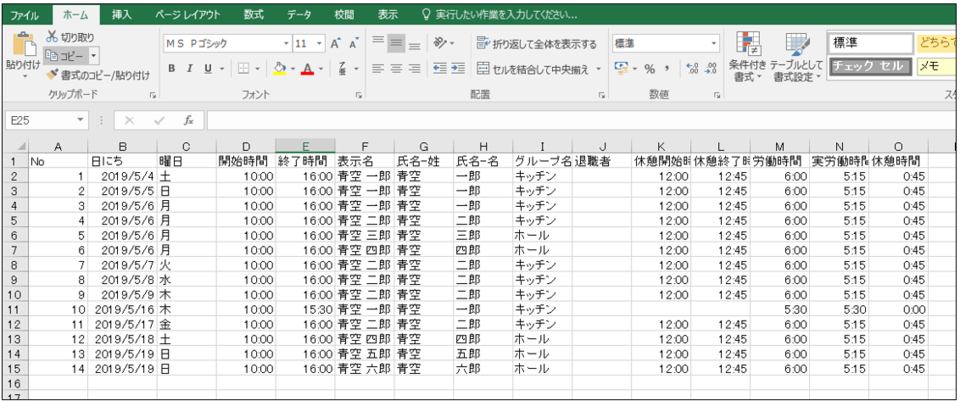
Task: Switch to the Insert (挿入) tab
Action: pyautogui.click(x=122, y=15)
